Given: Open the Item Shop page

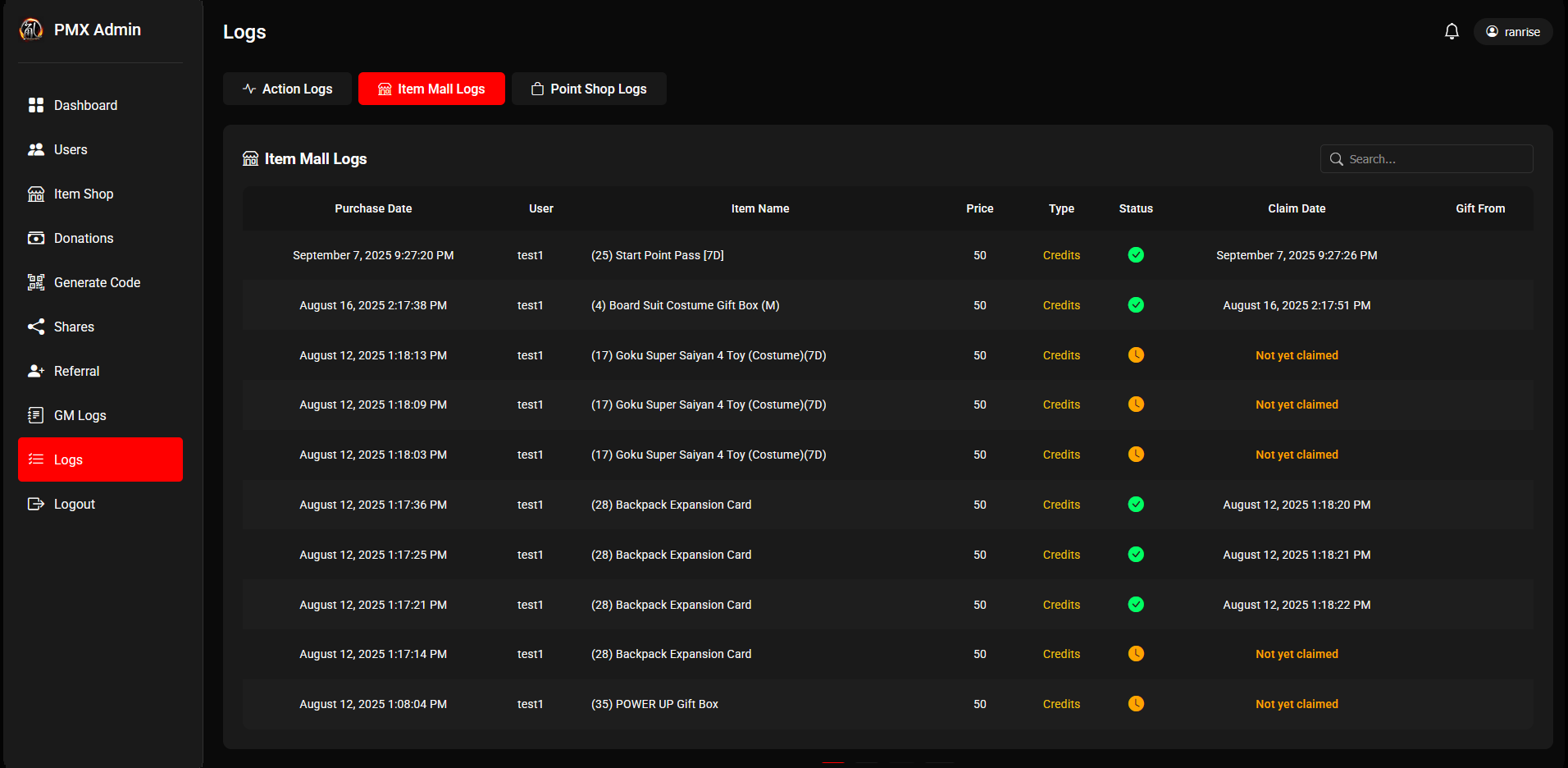Looking at the screenshot, I should coord(84,194).
